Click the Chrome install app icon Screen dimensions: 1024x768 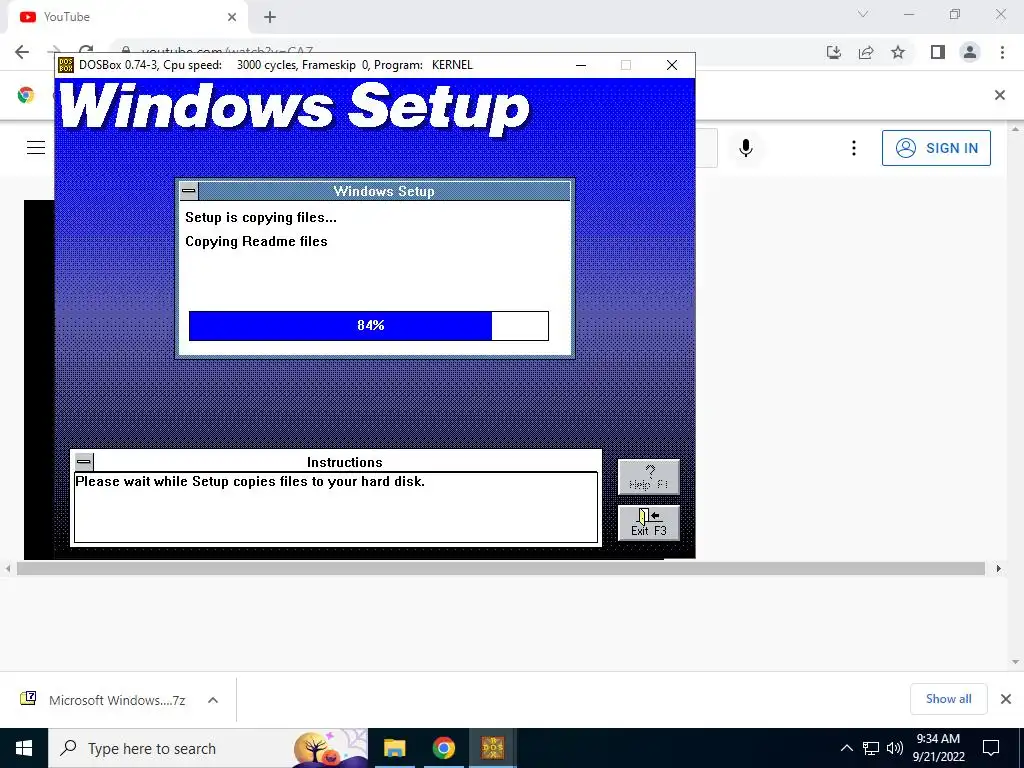click(834, 52)
